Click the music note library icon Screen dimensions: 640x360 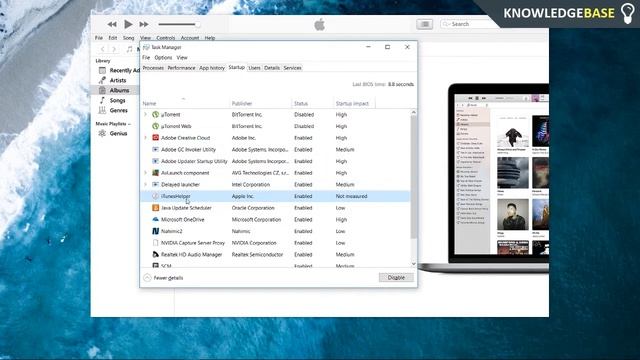(x=129, y=49)
